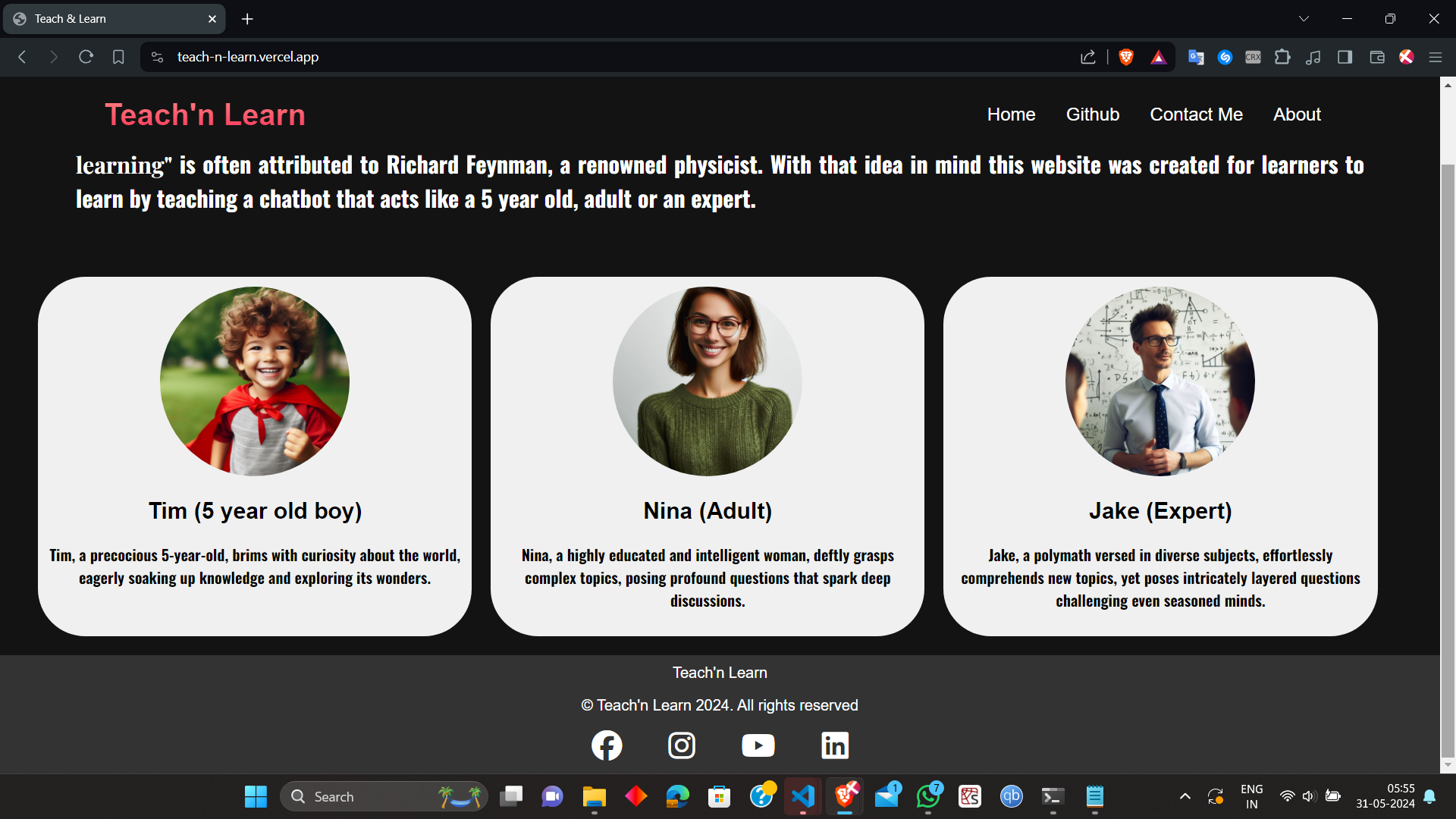Show hidden system tray icons chevron
This screenshot has width=1456, height=819.
click(x=1185, y=796)
